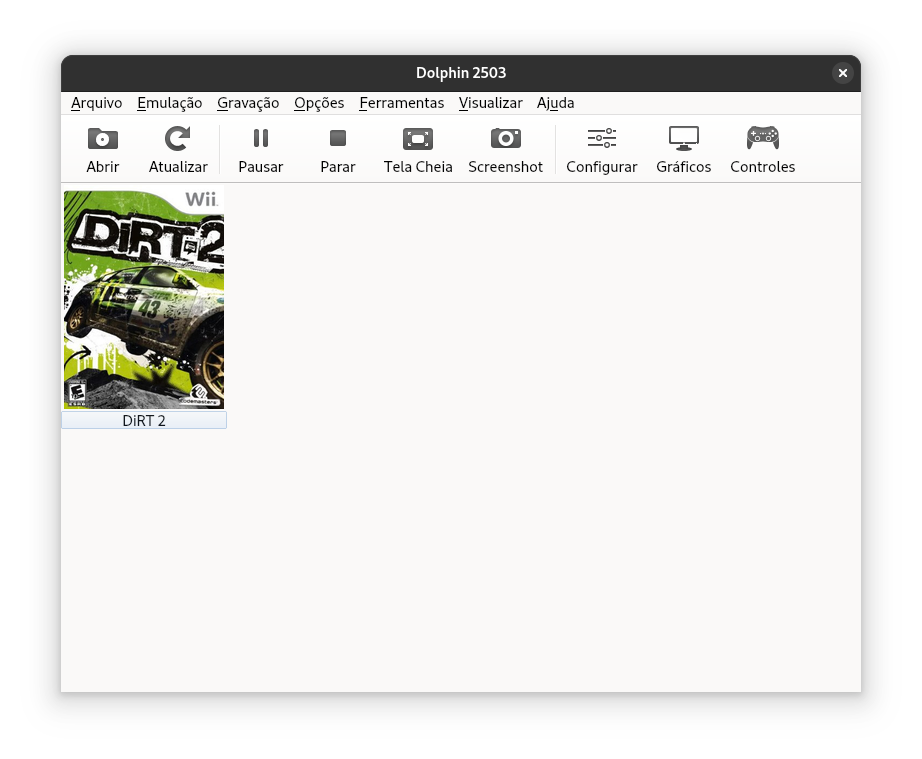Image resolution: width=922 pixels, height=759 pixels.
Task: Open the Ferramentas menu
Action: tap(402, 103)
